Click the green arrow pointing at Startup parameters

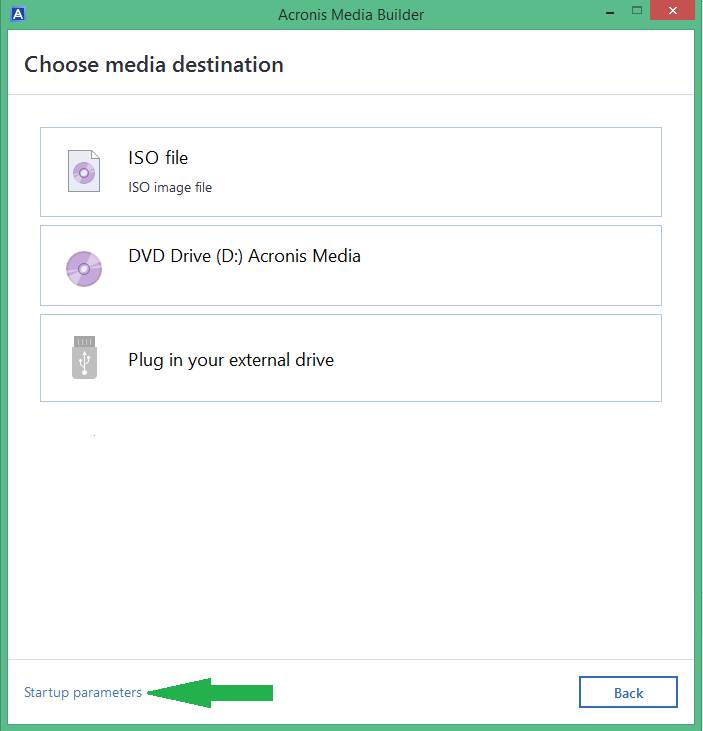tap(210, 693)
